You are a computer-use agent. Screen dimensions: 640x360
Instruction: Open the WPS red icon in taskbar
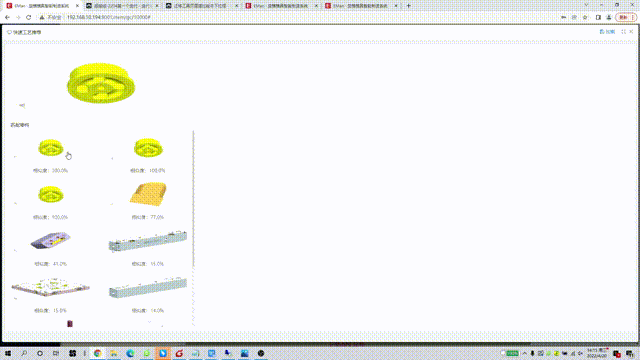(x=179, y=353)
